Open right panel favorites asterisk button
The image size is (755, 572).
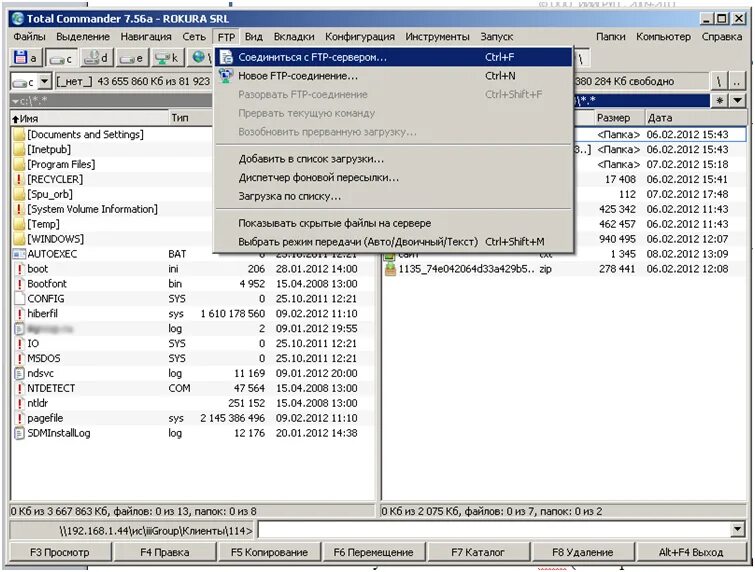tap(719, 101)
